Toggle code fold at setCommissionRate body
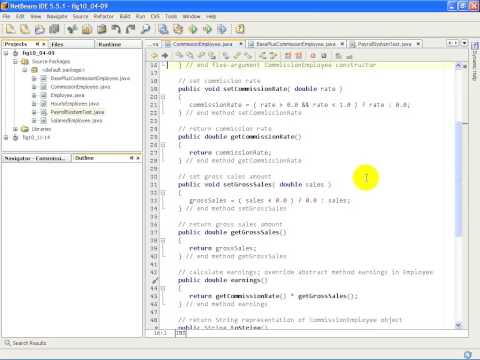Viewport: 480px width, 360px height. click(x=163, y=97)
